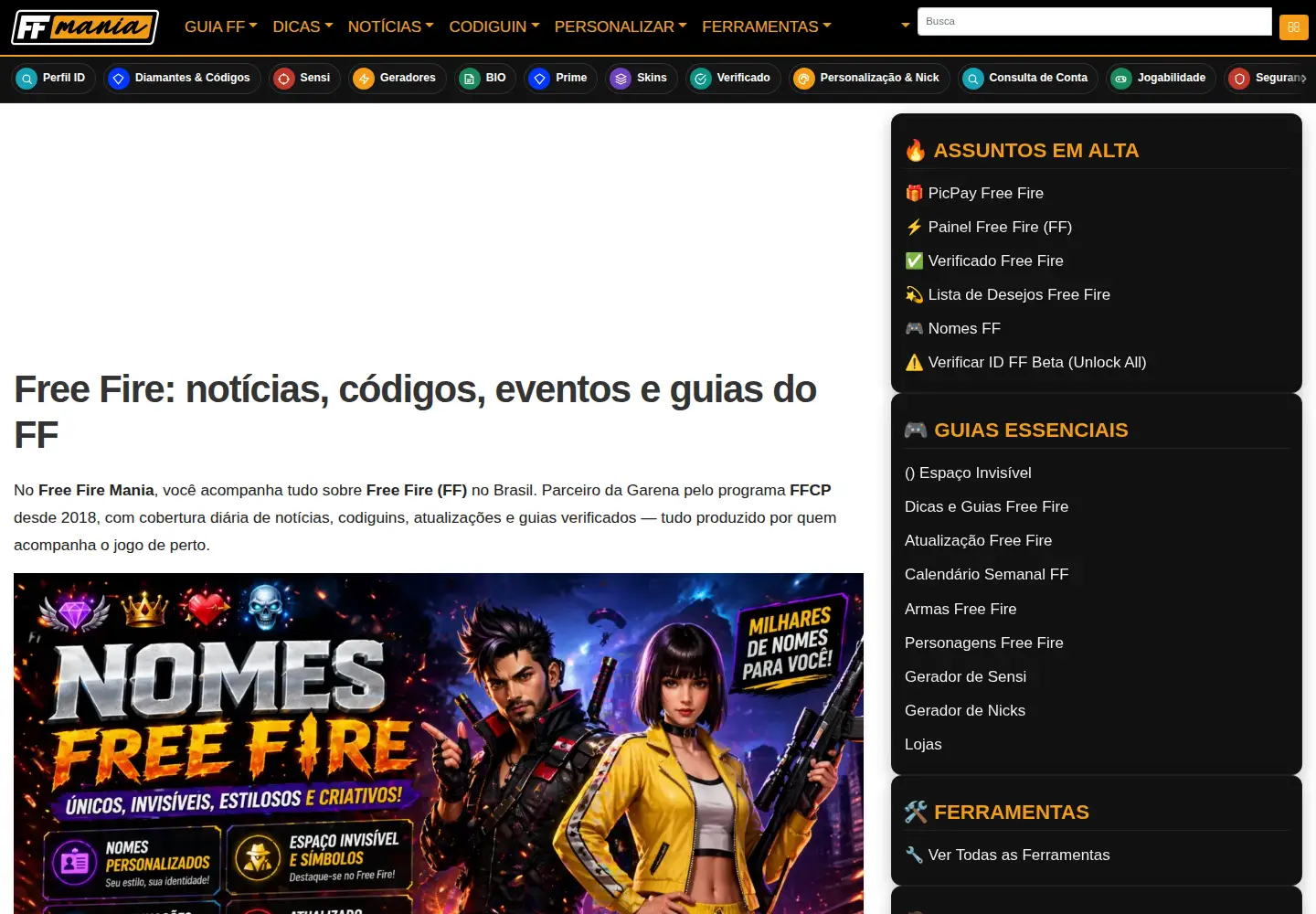Click warning icon beside Verificar ID FF Beta
Viewport: 1316px width, 914px height.
(x=914, y=362)
